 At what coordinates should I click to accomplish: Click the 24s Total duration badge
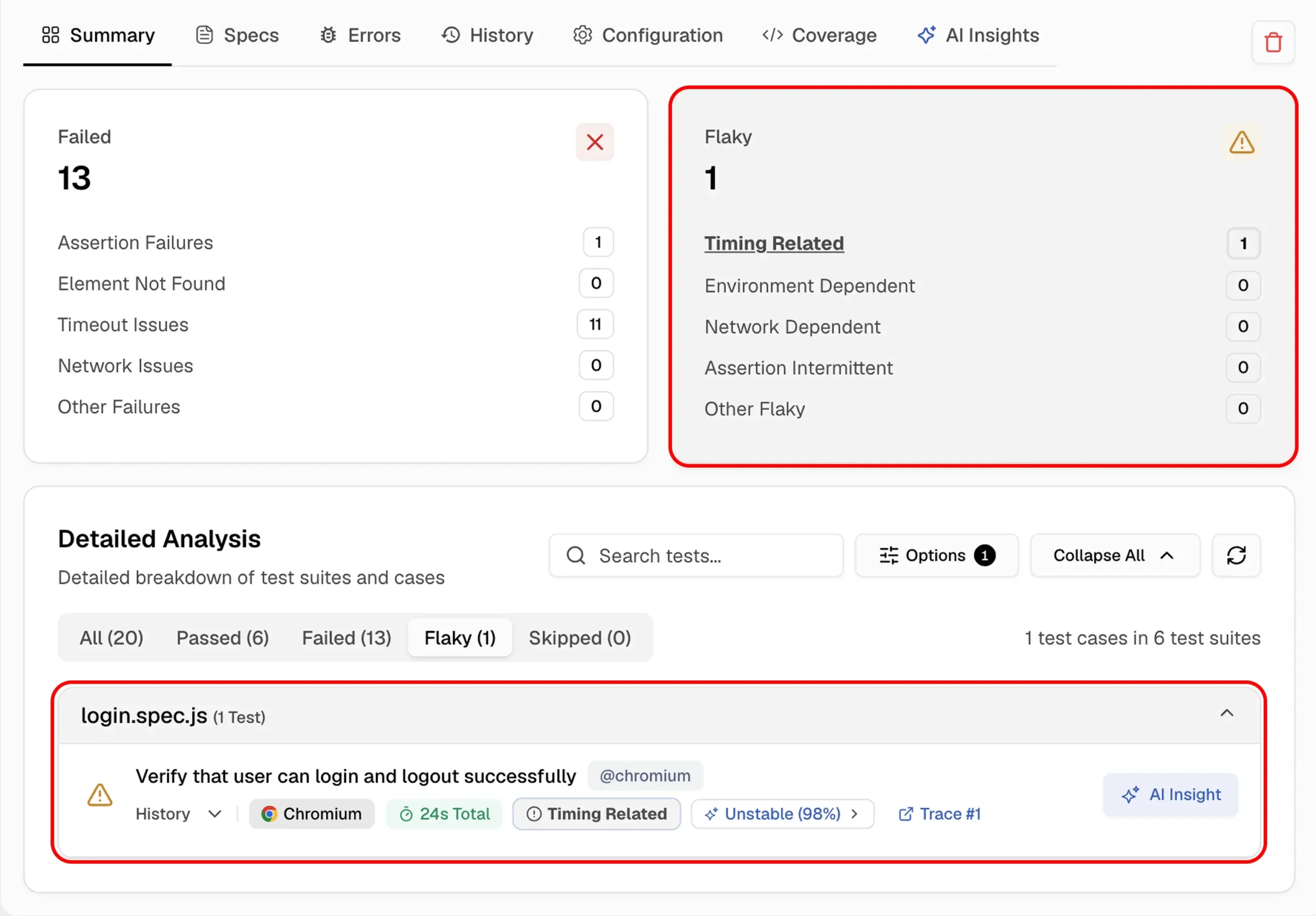click(x=444, y=814)
